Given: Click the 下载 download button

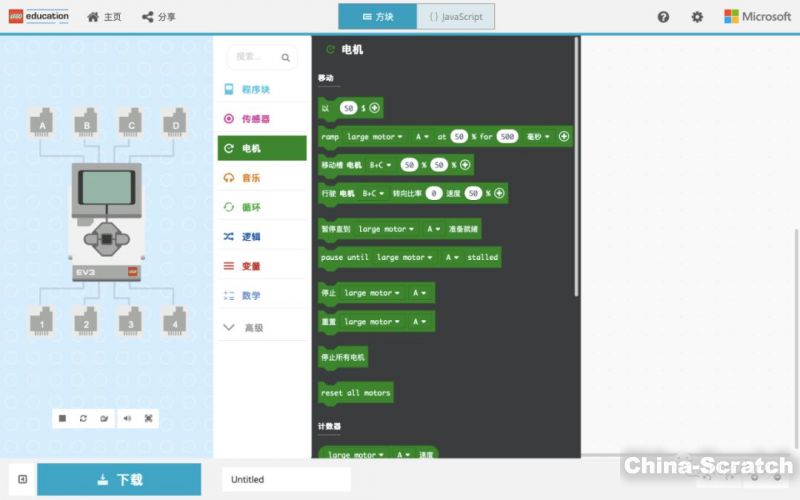Looking at the screenshot, I should tap(119, 479).
